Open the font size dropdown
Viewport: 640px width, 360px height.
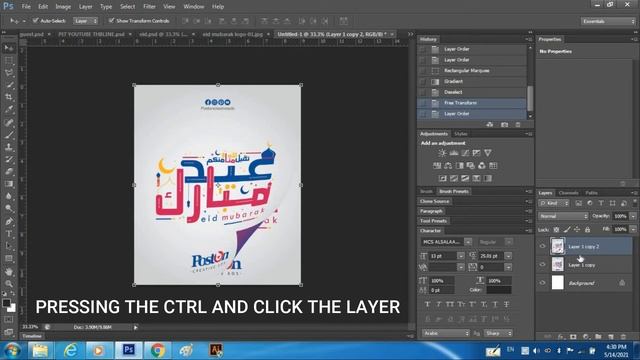(x=461, y=256)
